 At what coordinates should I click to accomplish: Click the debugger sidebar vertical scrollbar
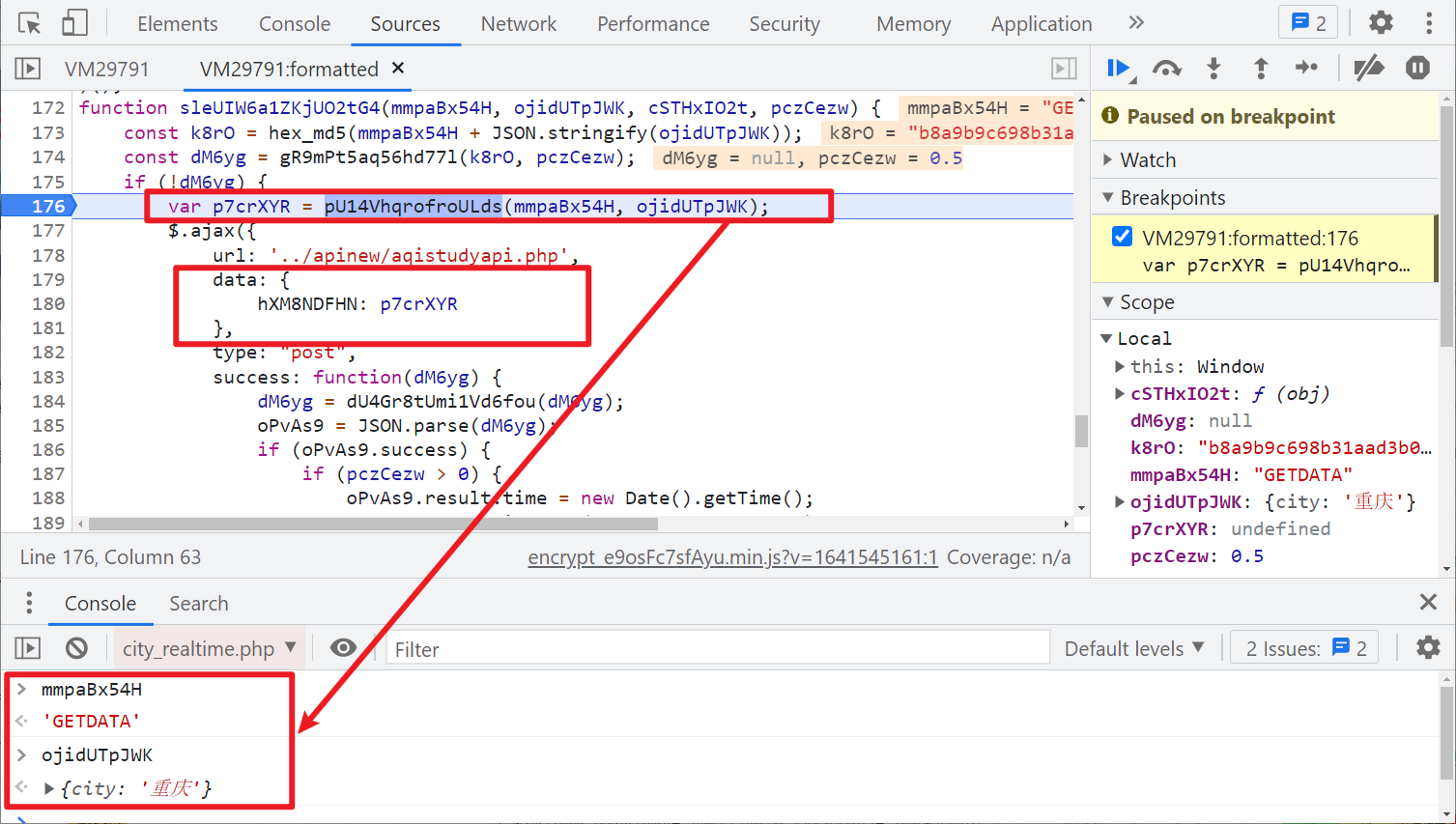pyautogui.click(x=1446, y=224)
